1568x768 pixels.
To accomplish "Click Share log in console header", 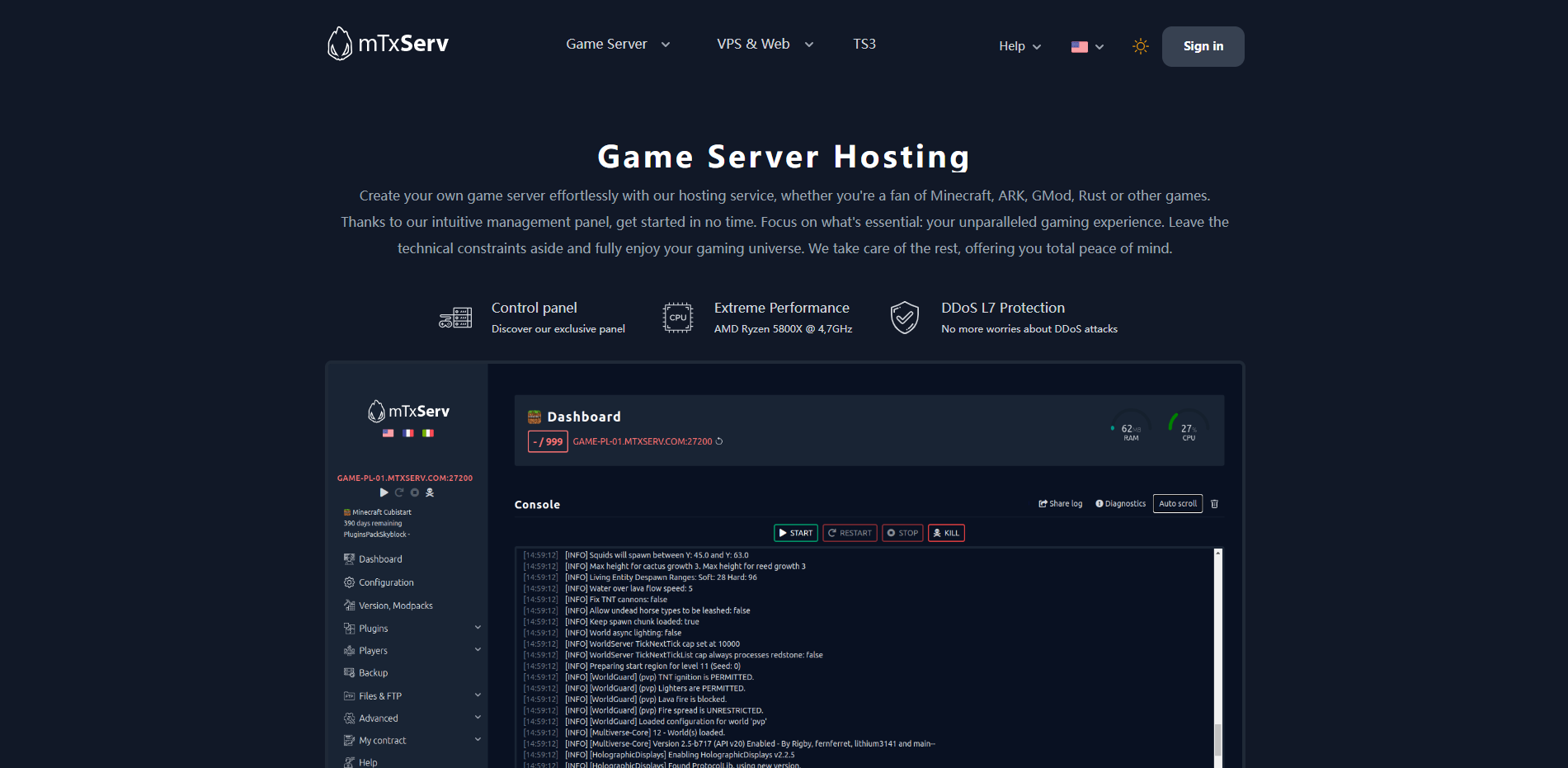I will coord(1061,503).
